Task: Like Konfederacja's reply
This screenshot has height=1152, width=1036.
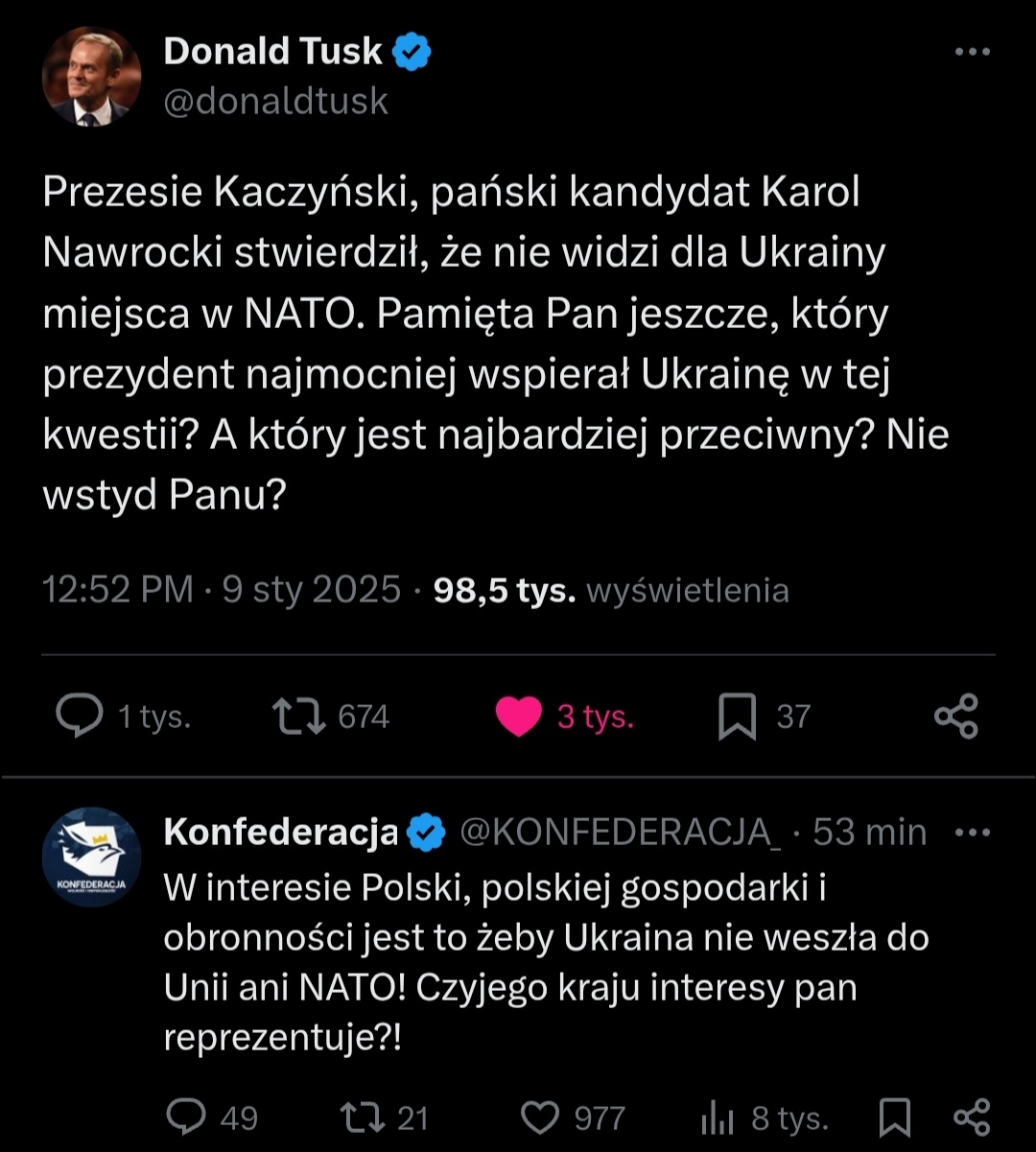Action: coord(540,1117)
